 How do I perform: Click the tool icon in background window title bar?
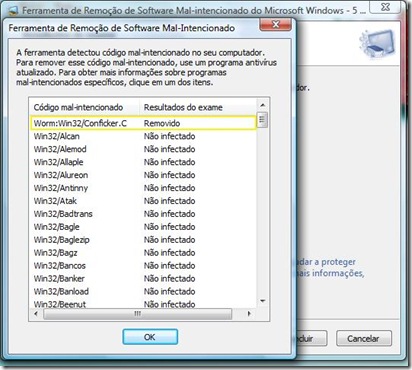[12, 11]
